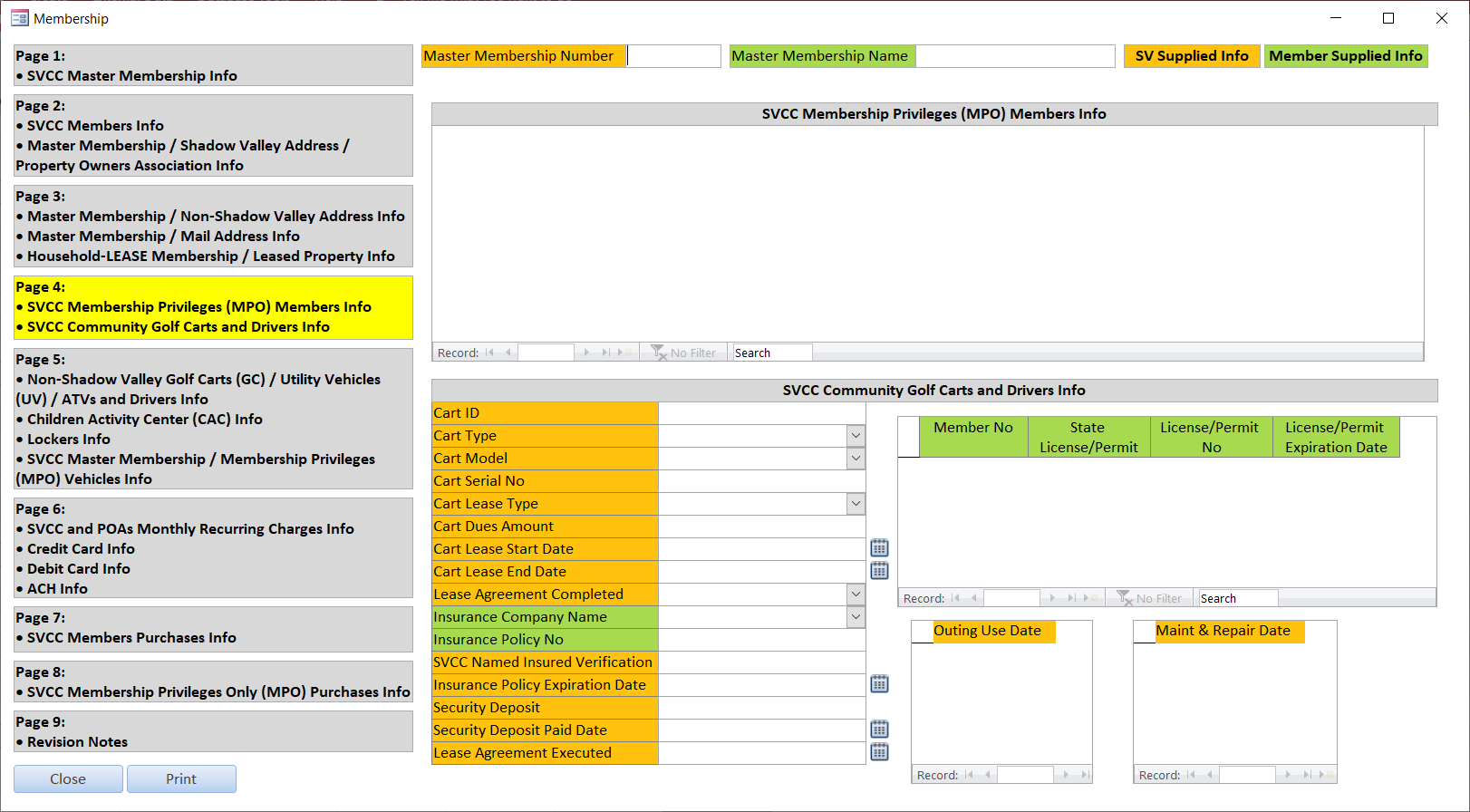This screenshot has width=1470, height=812.
Task: Select Page 4 MPO Members Info tab
Action: (213, 307)
